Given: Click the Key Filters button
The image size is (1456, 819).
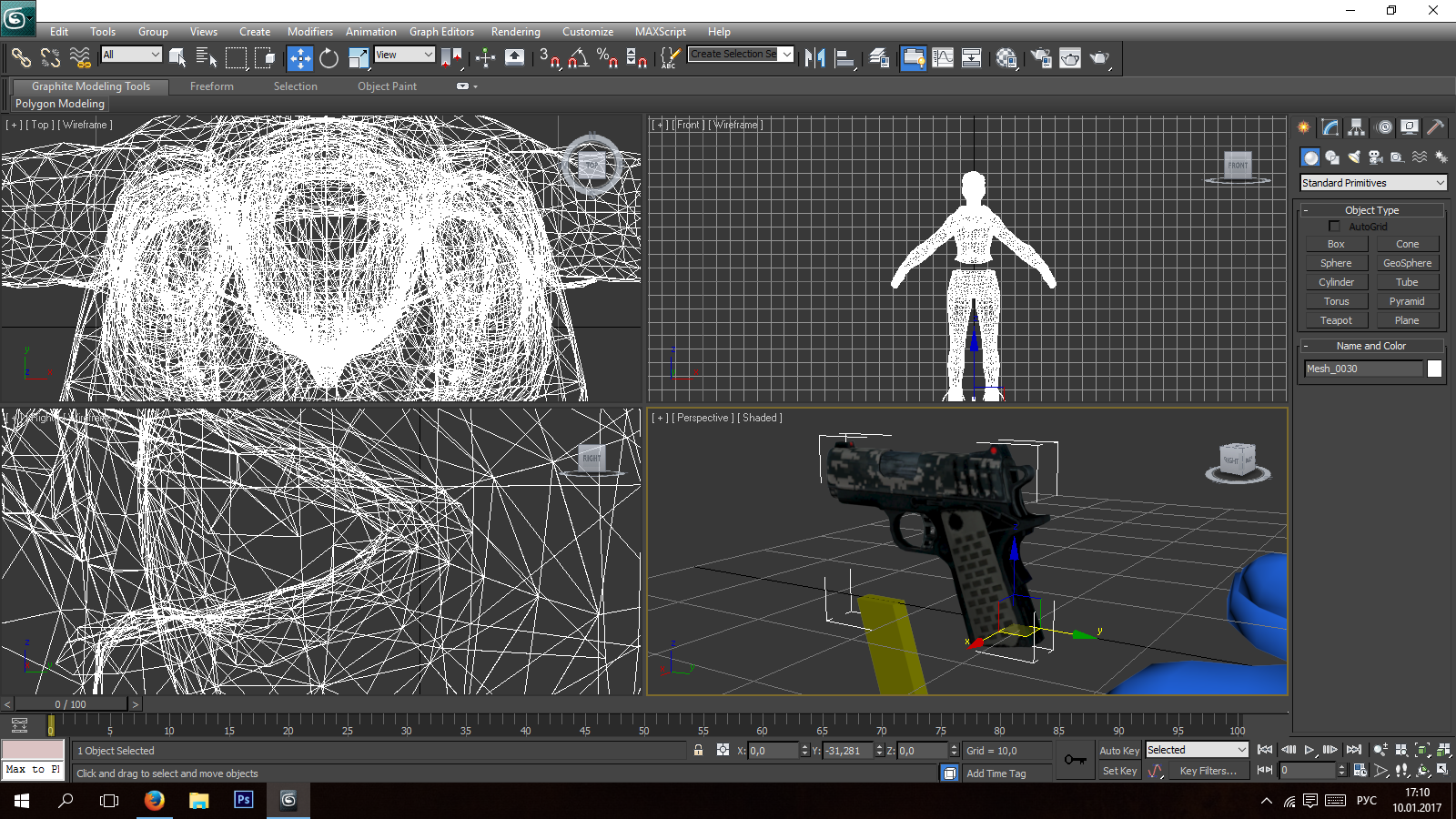Looking at the screenshot, I should click(x=1208, y=771).
